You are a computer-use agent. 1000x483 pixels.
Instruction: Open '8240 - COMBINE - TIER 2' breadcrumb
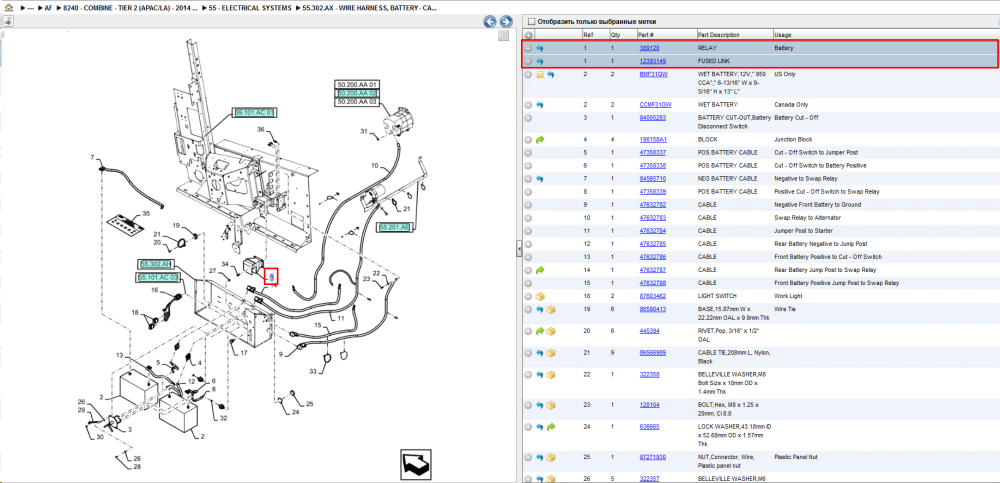click(x=130, y=8)
